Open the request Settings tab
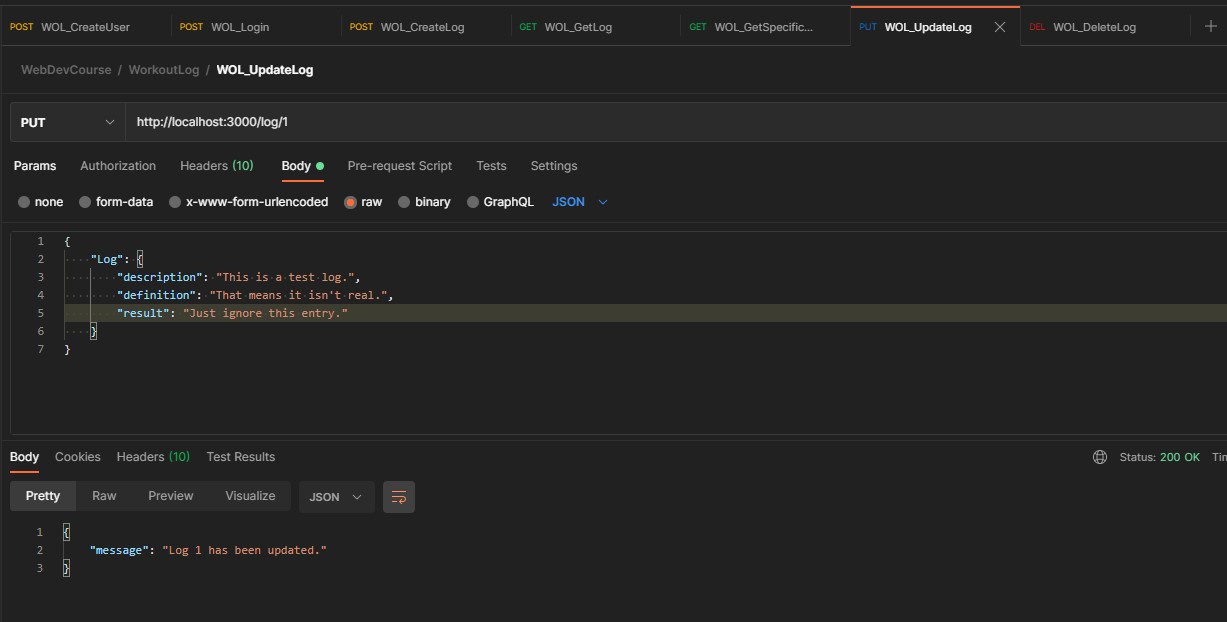The height and width of the screenshot is (622, 1227). click(554, 166)
